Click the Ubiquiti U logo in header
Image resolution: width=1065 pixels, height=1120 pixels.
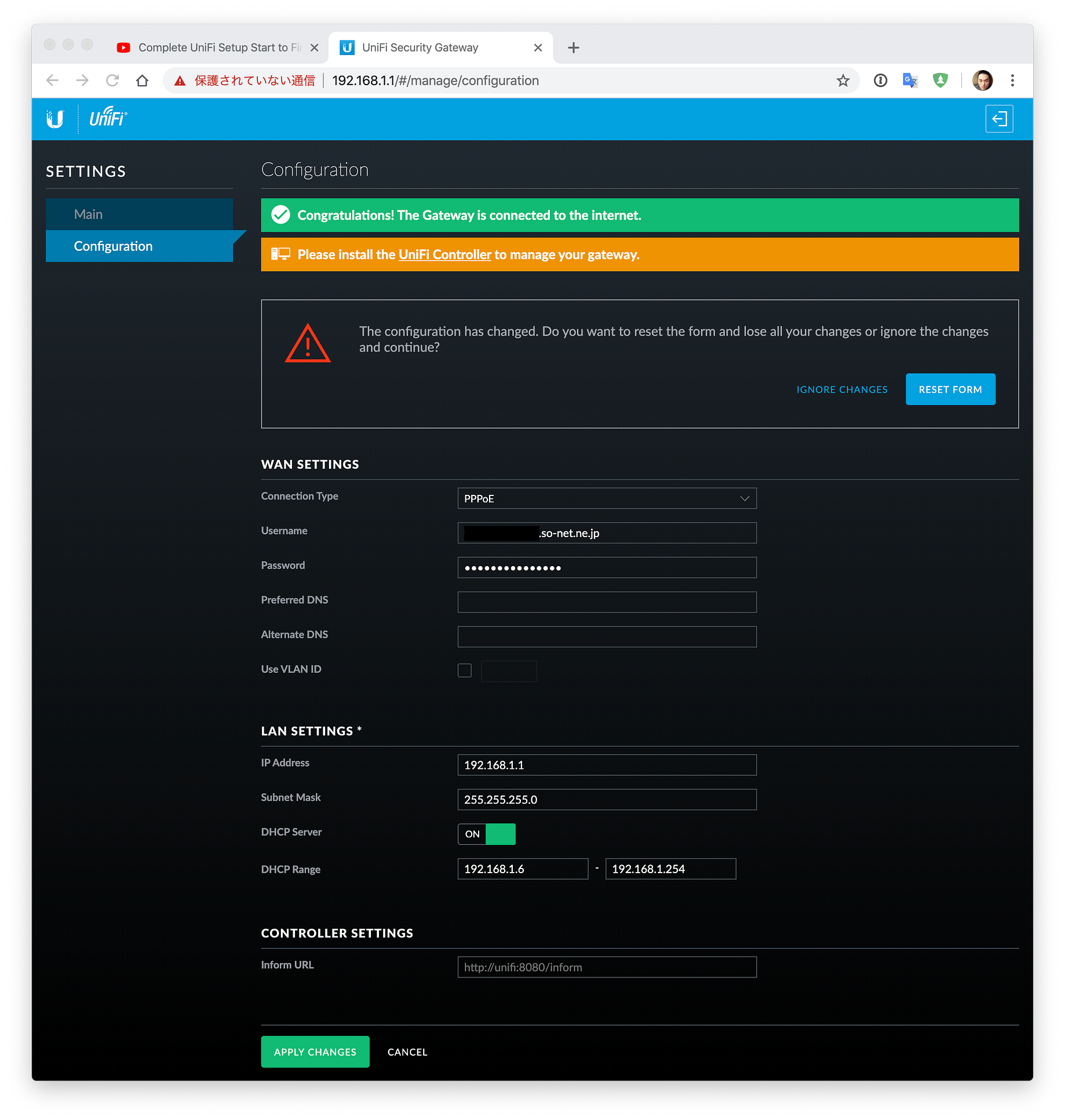pyautogui.click(x=55, y=119)
